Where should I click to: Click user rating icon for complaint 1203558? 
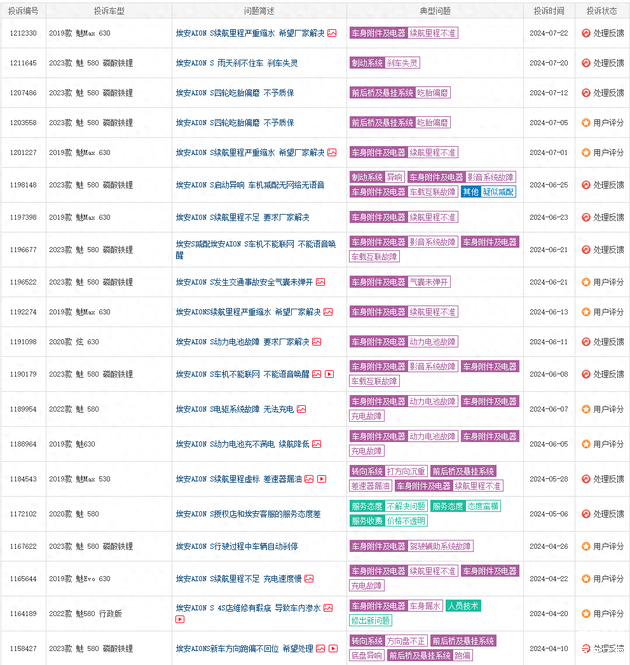pos(586,123)
